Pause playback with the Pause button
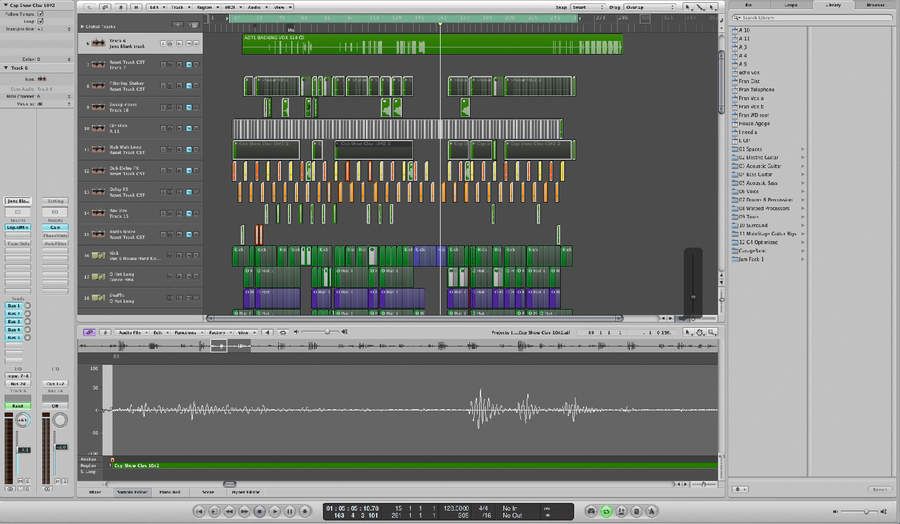 (289, 511)
